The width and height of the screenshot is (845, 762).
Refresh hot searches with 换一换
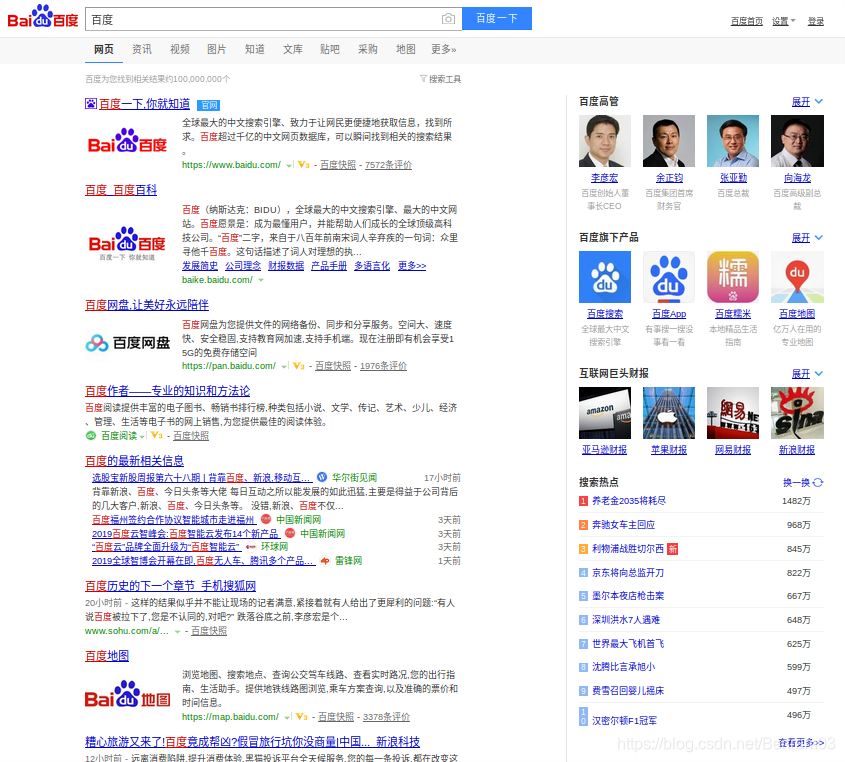click(x=802, y=482)
